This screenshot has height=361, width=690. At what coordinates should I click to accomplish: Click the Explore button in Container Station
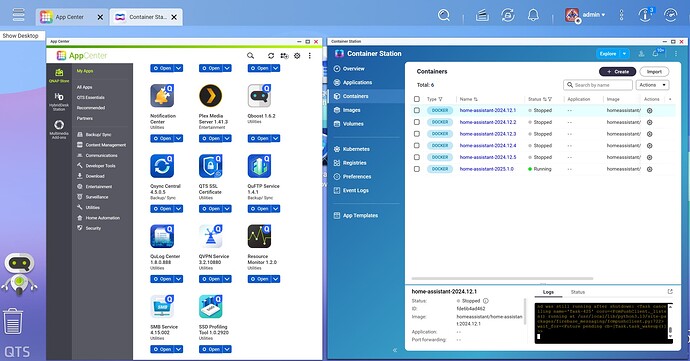coord(608,54)
